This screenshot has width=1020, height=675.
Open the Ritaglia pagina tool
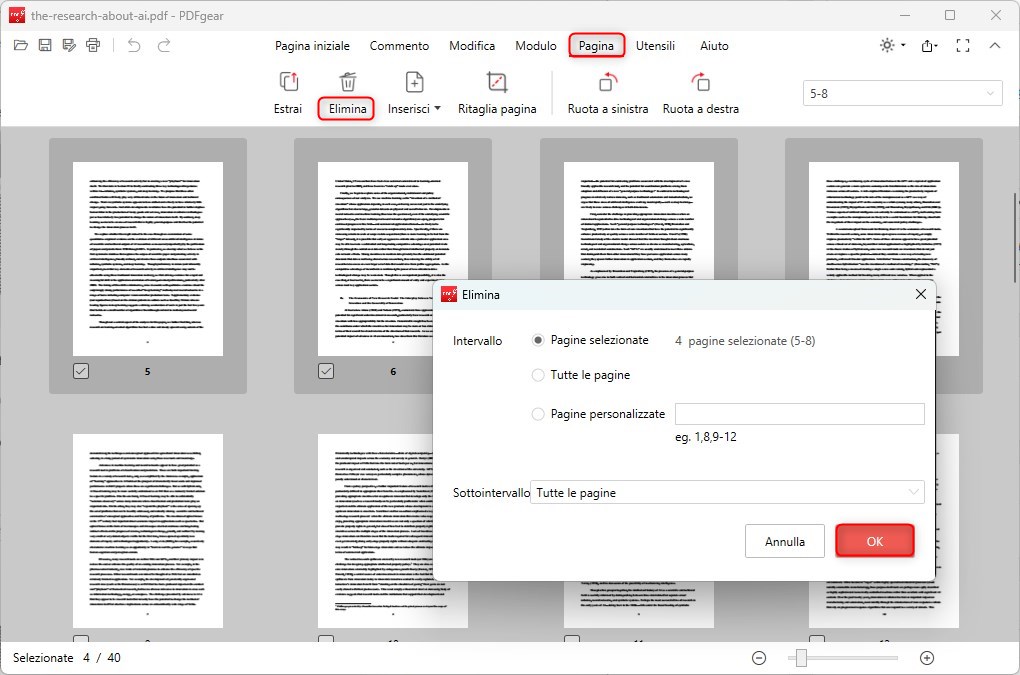tap(497, 90)
